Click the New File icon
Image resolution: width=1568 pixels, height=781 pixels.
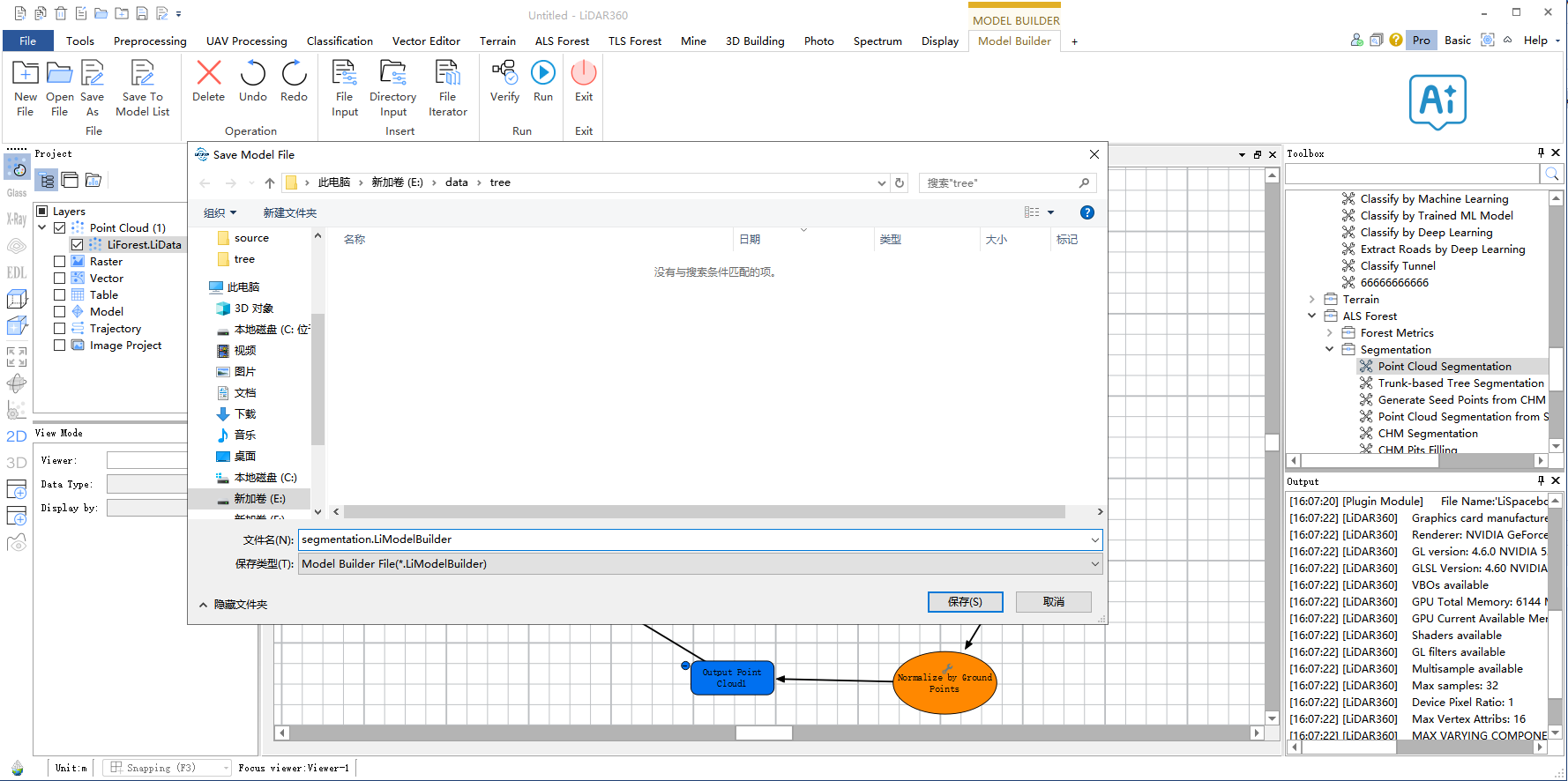25,73
